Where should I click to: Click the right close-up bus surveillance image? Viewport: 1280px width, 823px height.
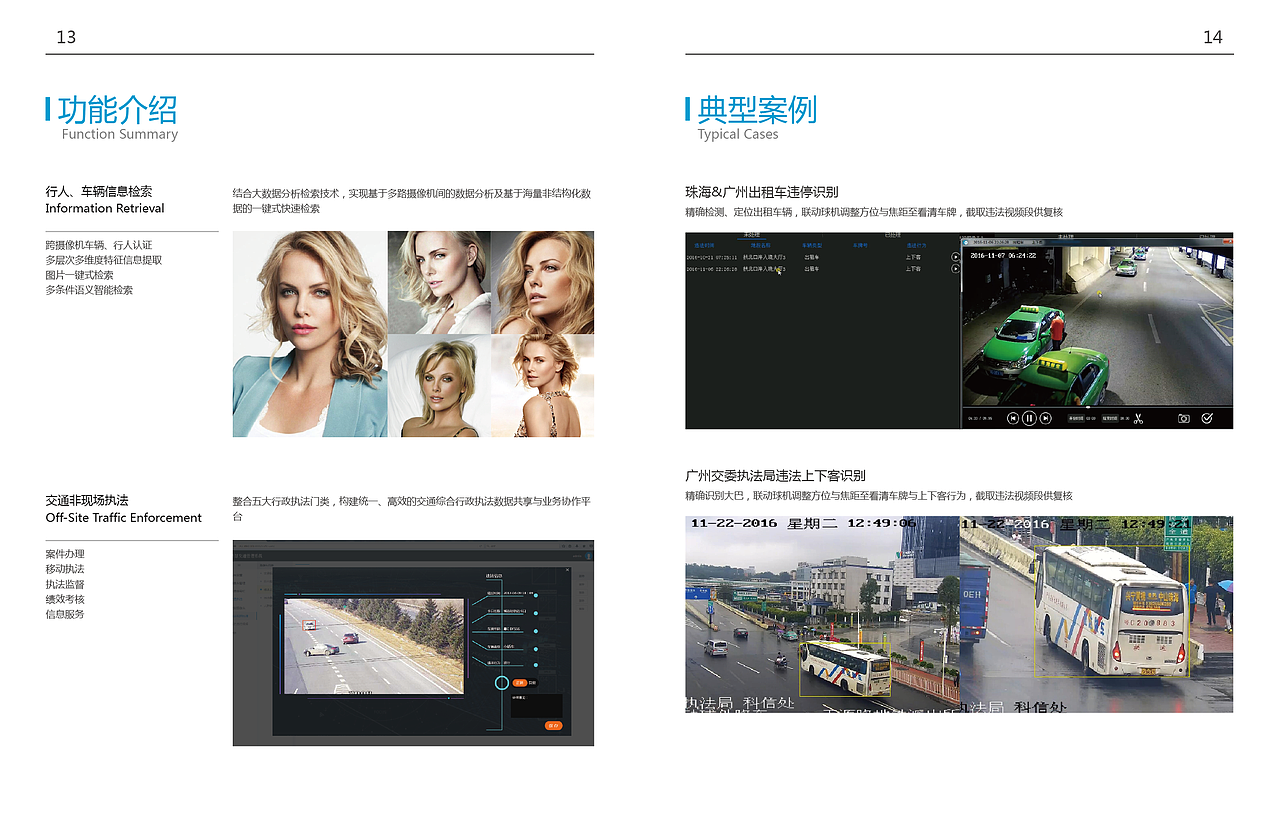(x=1096, y=614)
